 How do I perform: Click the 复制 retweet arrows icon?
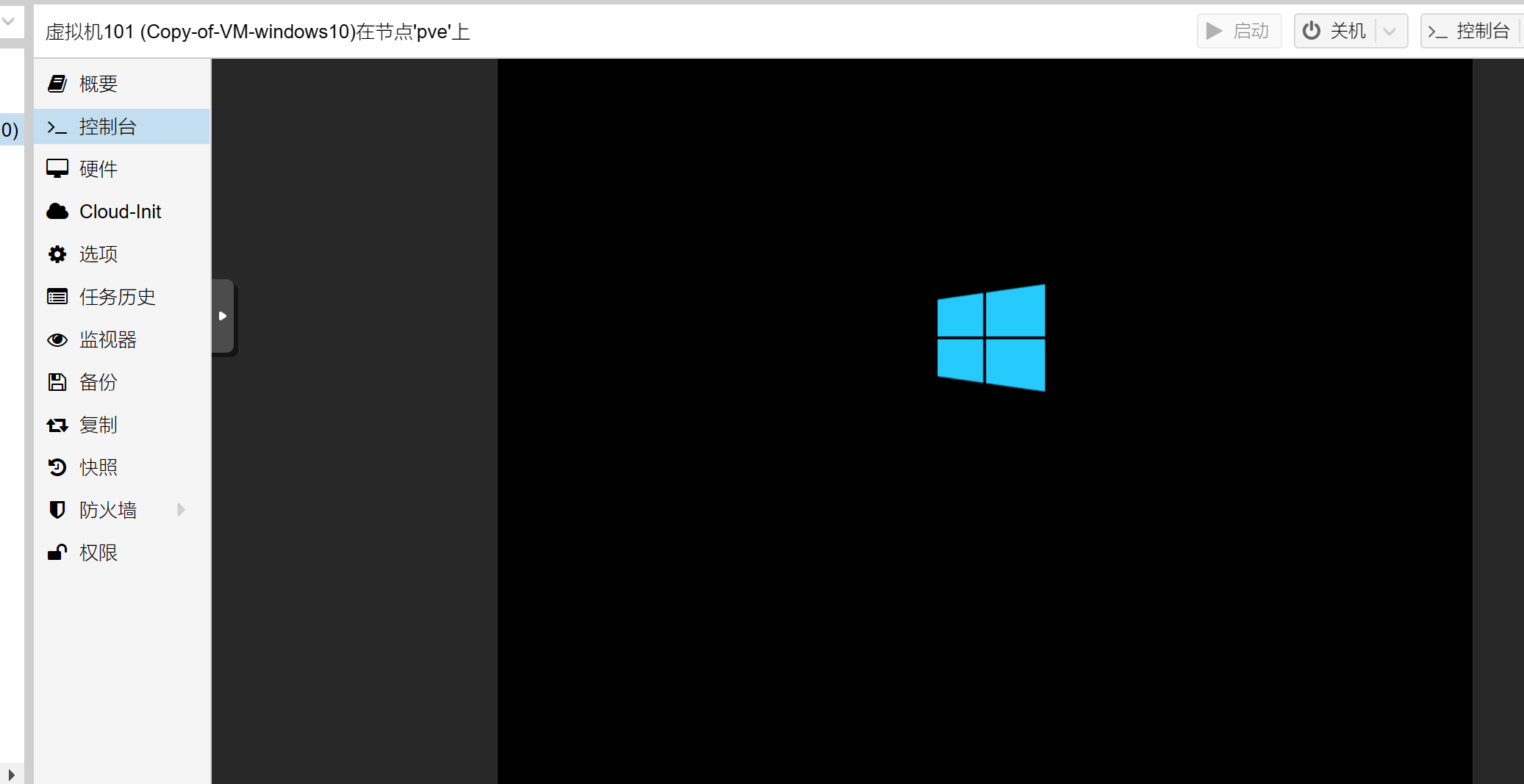57,425
